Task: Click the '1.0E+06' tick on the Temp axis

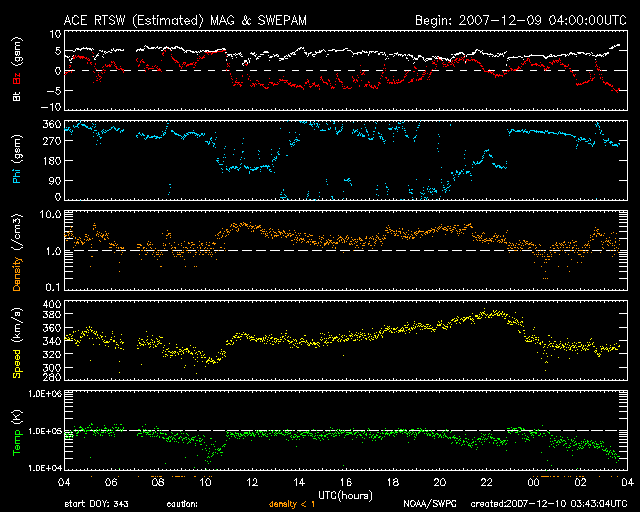Action: 45,394
